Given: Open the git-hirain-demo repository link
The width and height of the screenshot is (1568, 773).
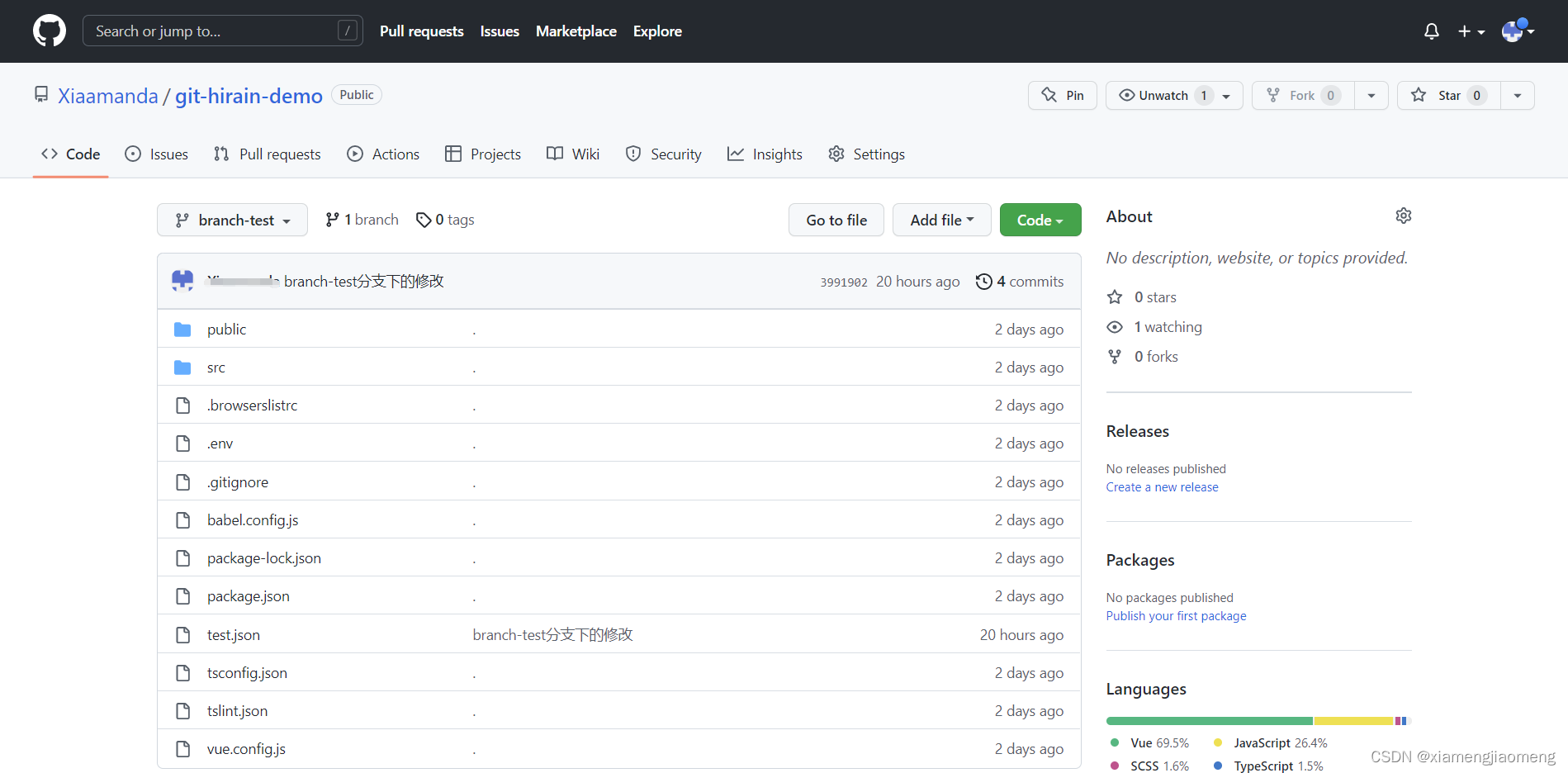Looking at the screenshot, I should click(x=249, y=96).
